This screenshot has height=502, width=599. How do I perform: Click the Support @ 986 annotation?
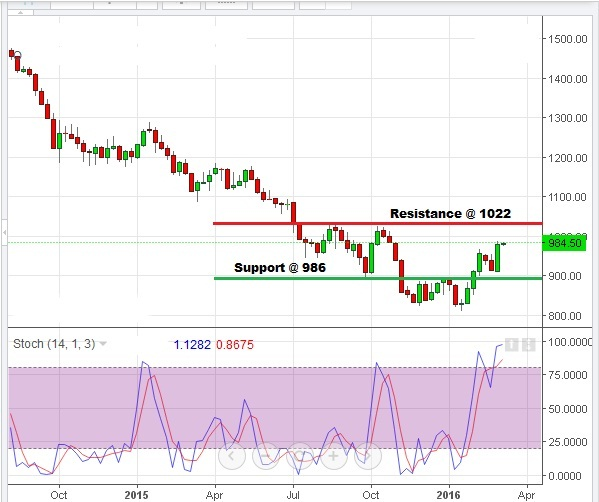(x=280, y=267)
